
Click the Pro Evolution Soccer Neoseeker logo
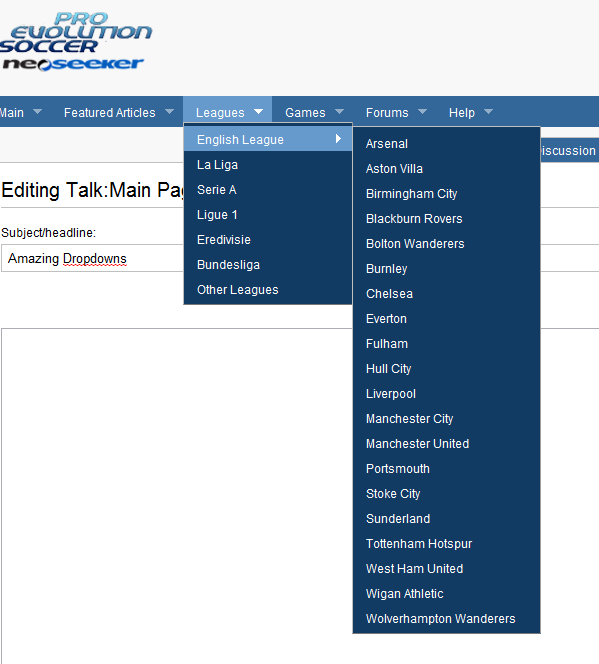tap(75, 42)
